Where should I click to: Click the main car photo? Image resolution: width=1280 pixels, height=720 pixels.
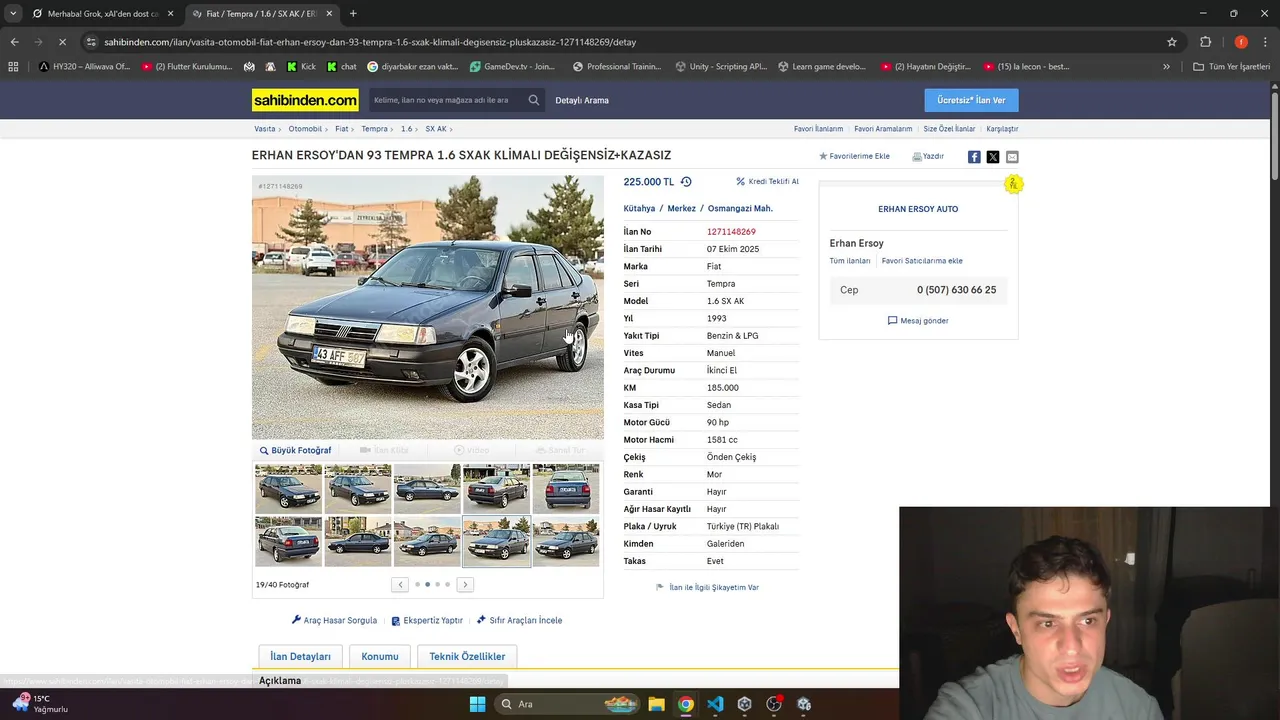point(428,308)
